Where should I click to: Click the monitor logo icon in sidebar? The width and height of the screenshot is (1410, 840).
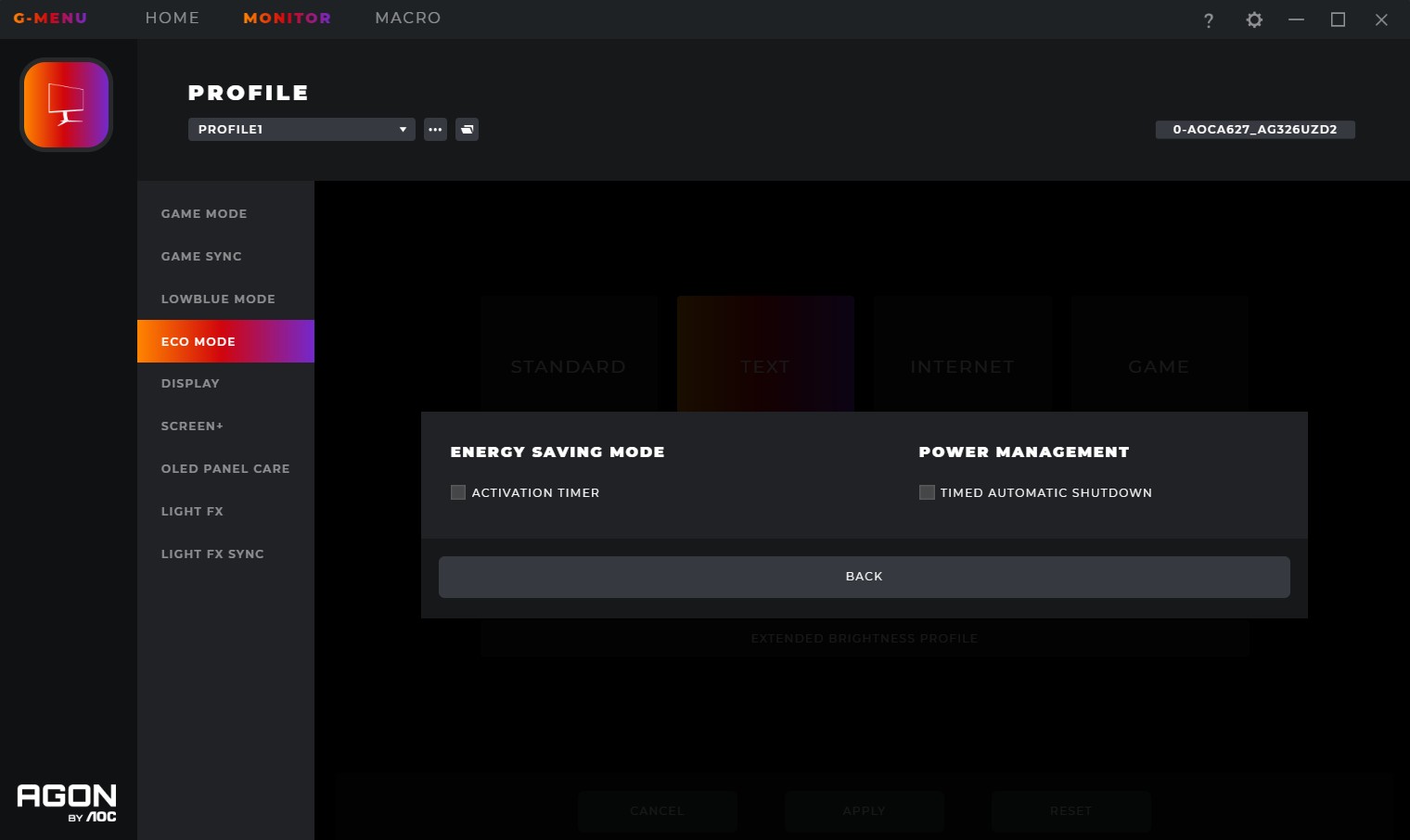point(67,105)
